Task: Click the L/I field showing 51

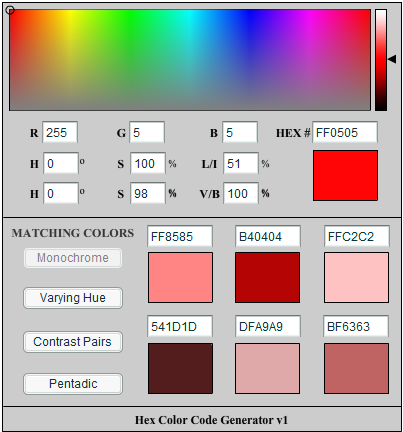Action: (241, 163)
